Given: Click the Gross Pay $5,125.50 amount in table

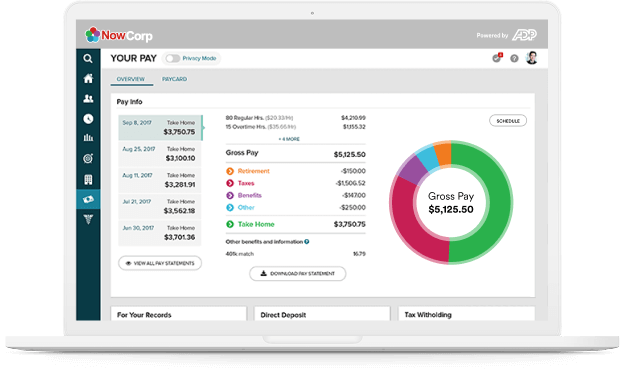Looking at the screenshot, I should tap(350, 155).
